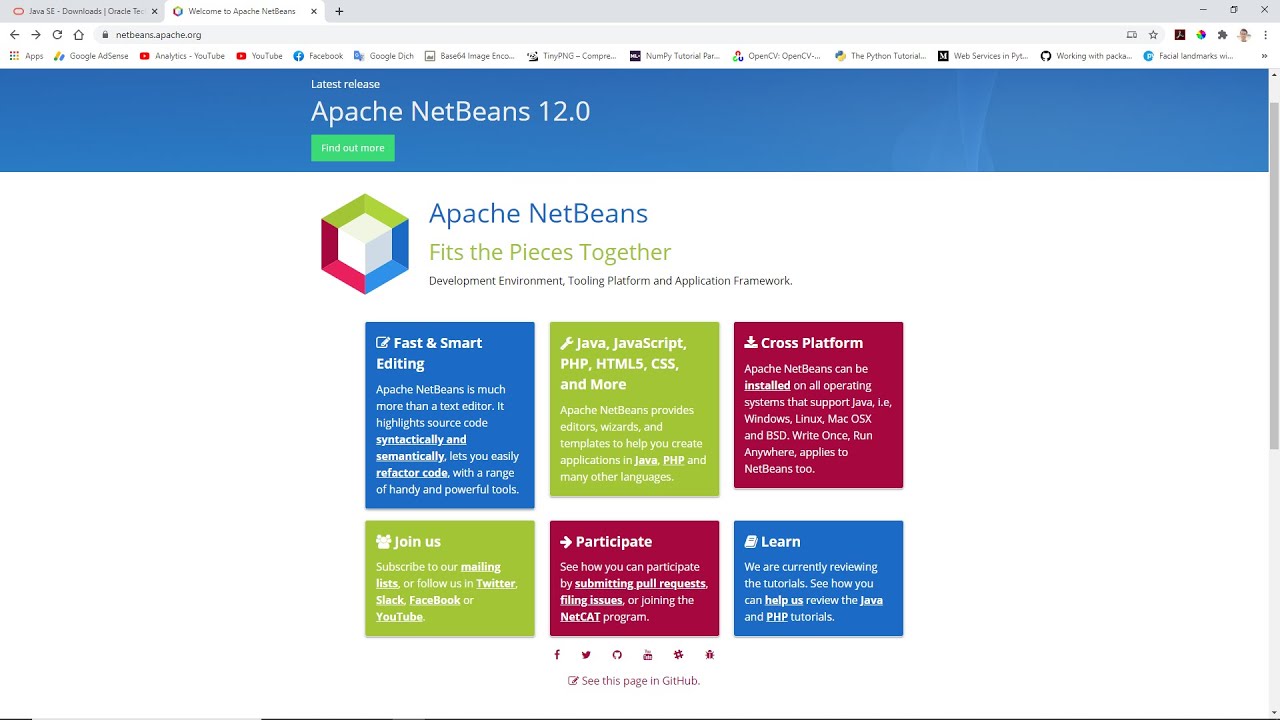This screenshot has width=1280, height=720.
Task: Open the Analytics - YouTube bookmark
Action: click(182, 56)
